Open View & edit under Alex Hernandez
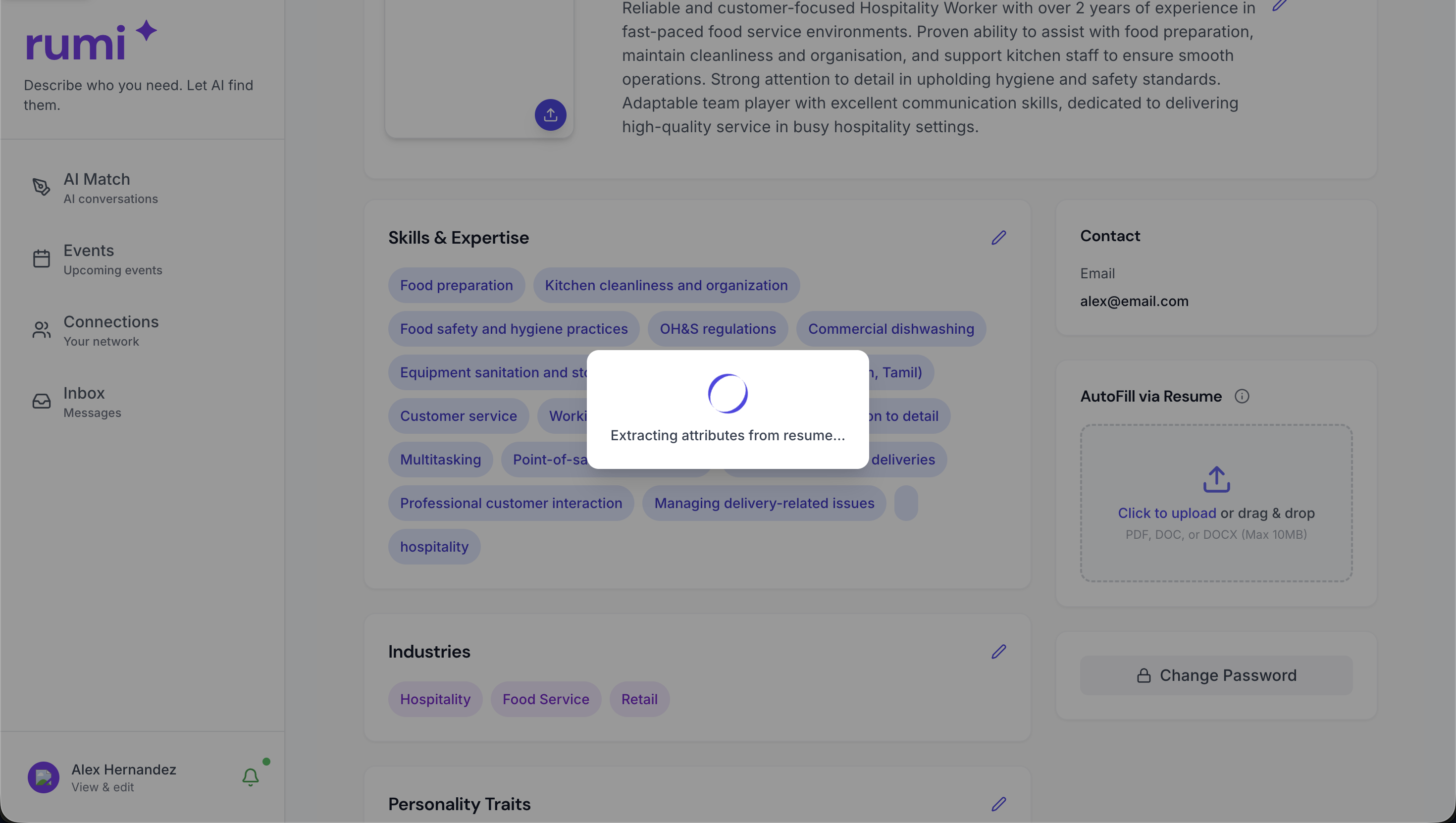This screenshot has height=823, width=1456. pyautogui.click(x=103, y=786)
